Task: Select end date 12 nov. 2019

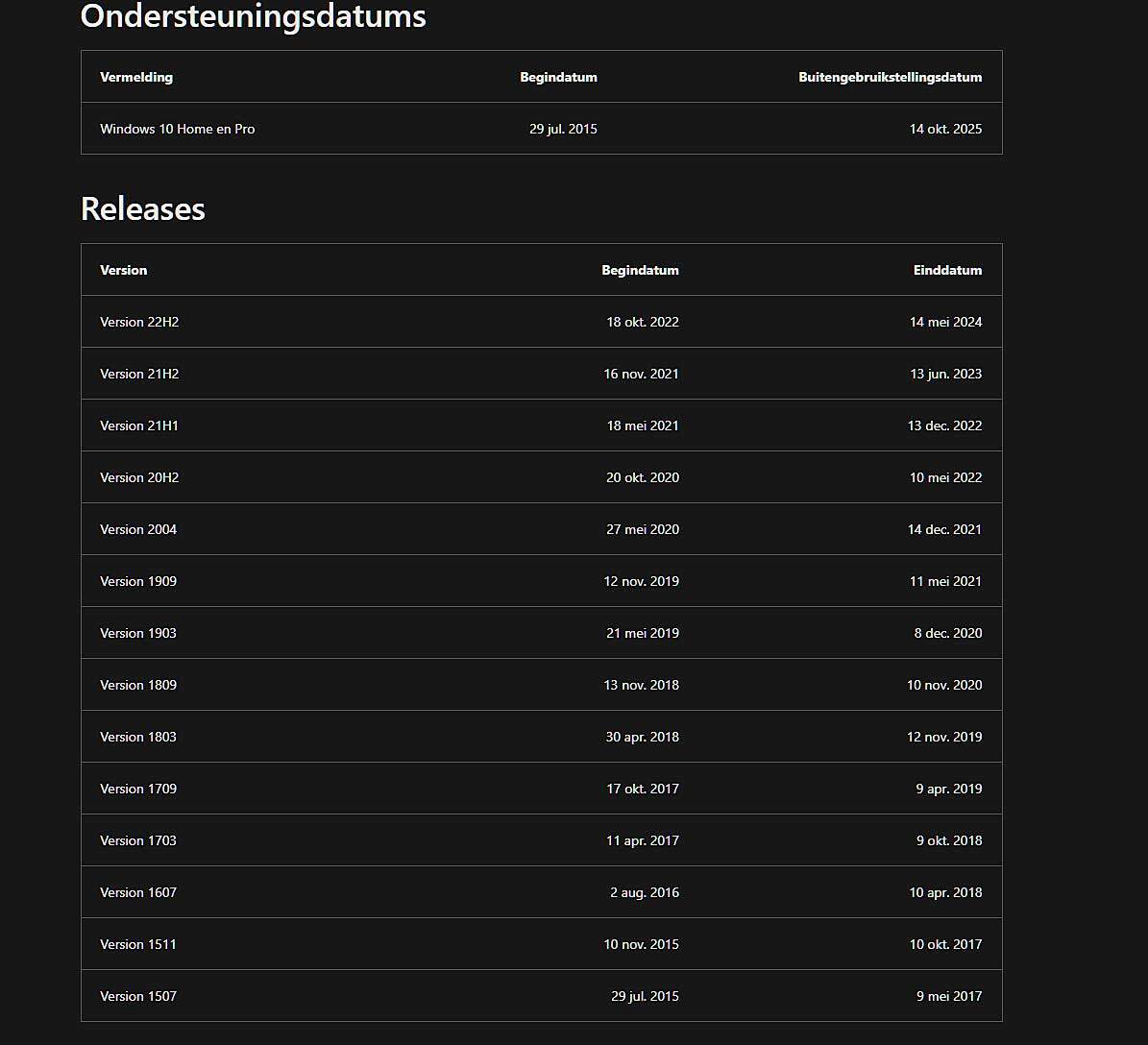Action: click(x=944, y=738)
